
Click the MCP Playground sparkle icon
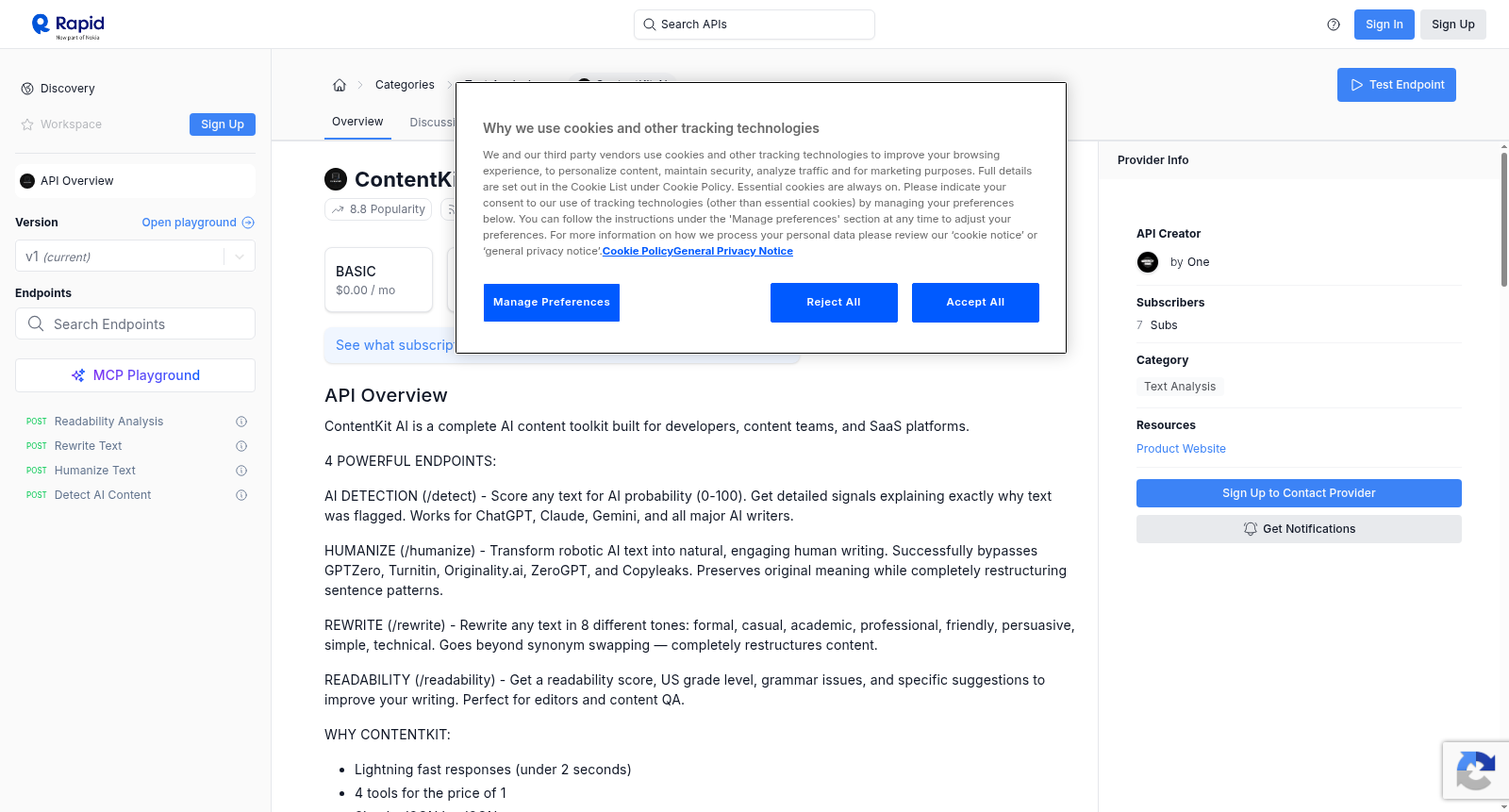click(x=78, y=375)
